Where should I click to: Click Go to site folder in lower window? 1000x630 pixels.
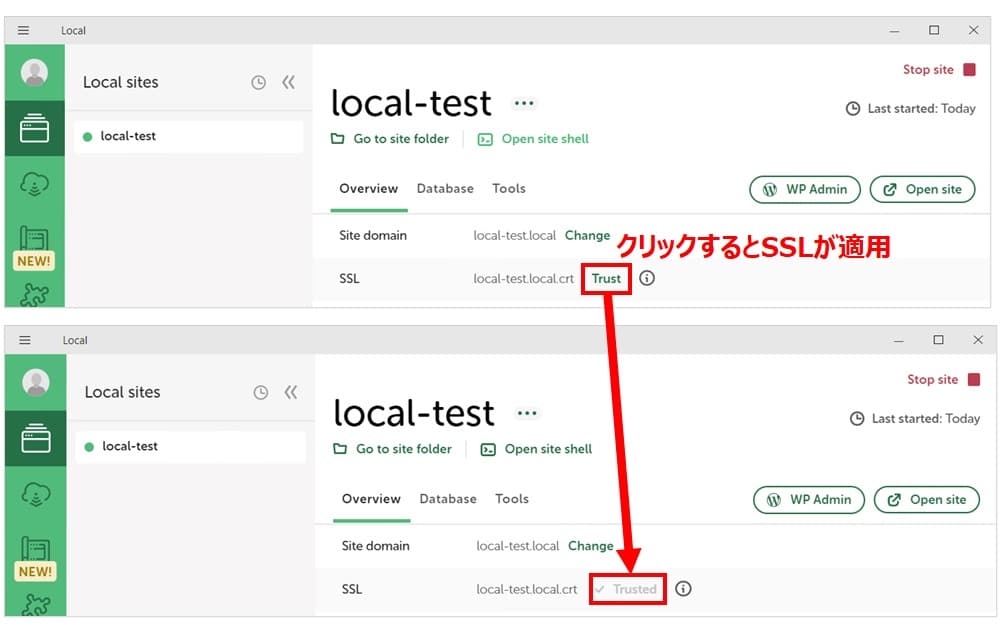coord(393,449)
